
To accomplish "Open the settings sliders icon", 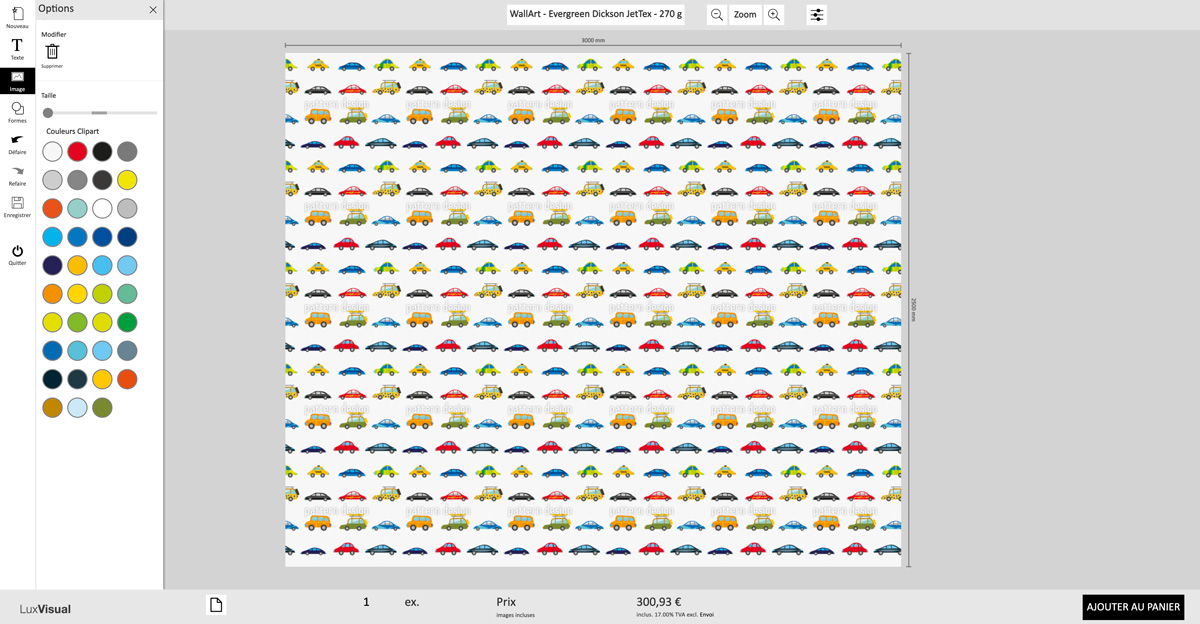I will click(x=817, y=15).
